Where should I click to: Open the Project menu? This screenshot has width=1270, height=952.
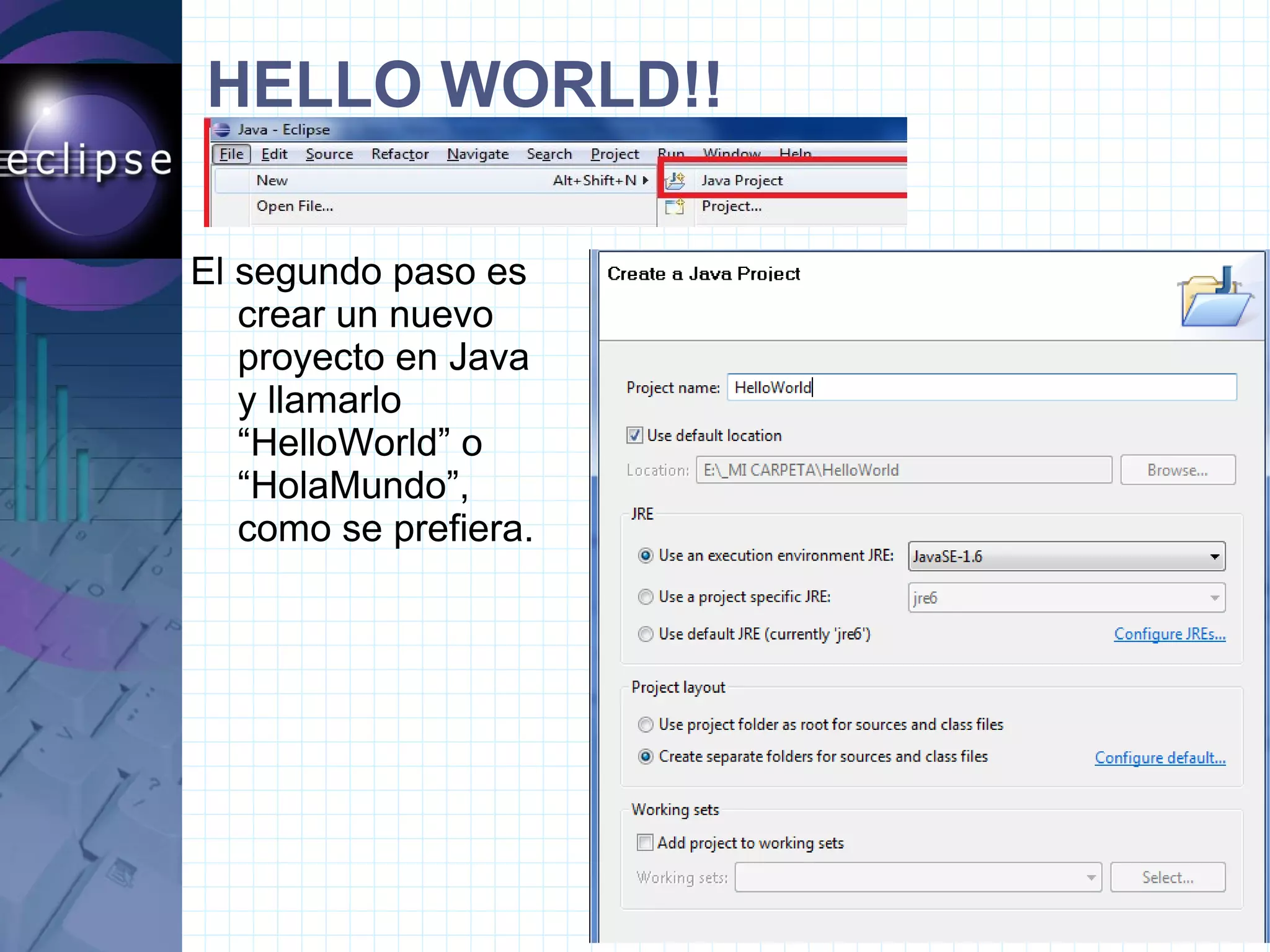[615, 154]
